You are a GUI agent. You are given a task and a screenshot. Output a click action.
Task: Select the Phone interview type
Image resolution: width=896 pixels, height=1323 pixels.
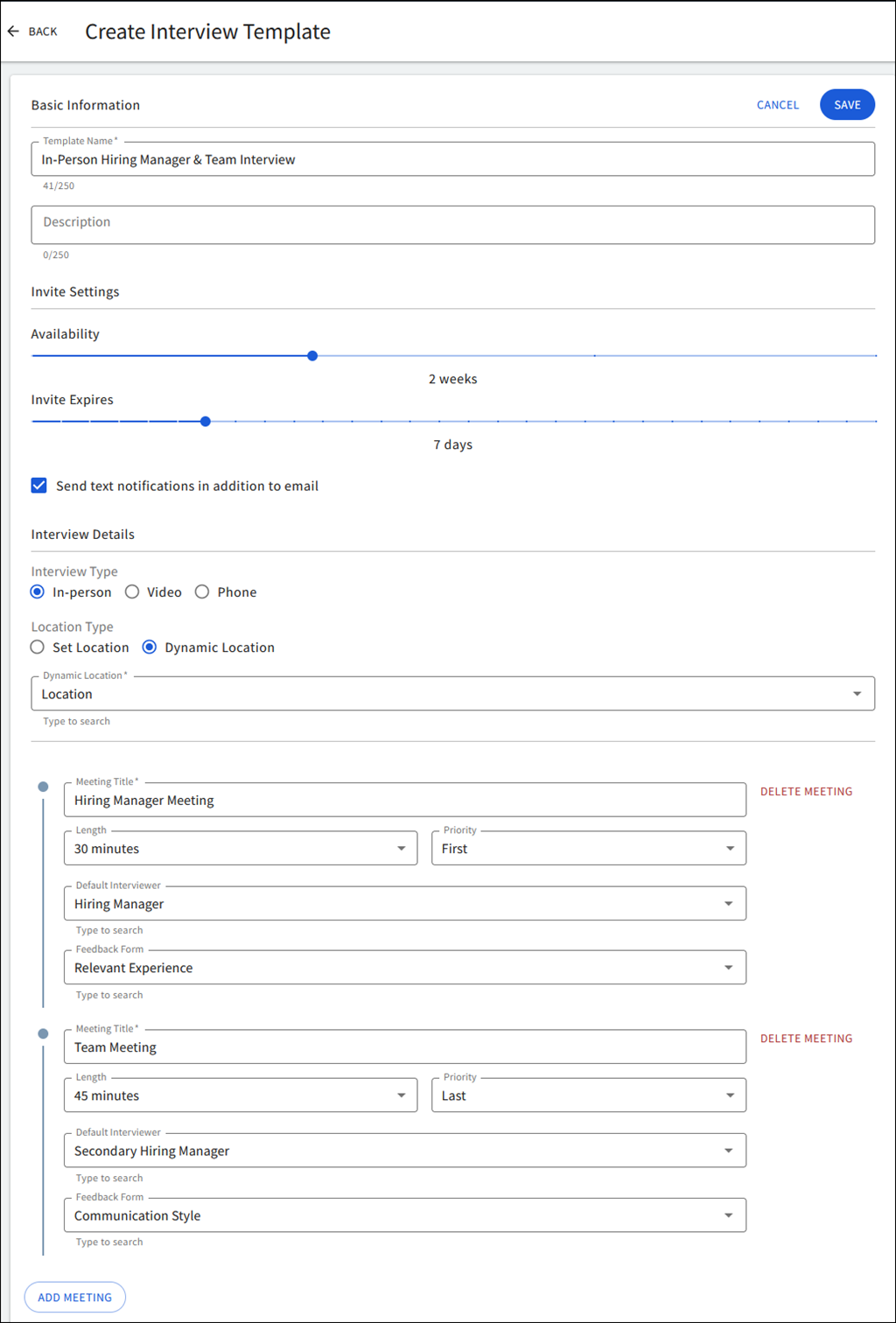[x=201, y=591]
